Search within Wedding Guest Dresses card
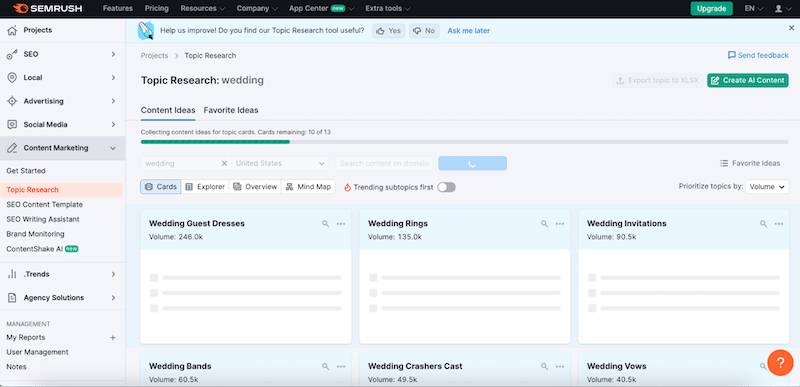This screenshot has width=800, height=387. pyautogui.click(x=326, y=224)
